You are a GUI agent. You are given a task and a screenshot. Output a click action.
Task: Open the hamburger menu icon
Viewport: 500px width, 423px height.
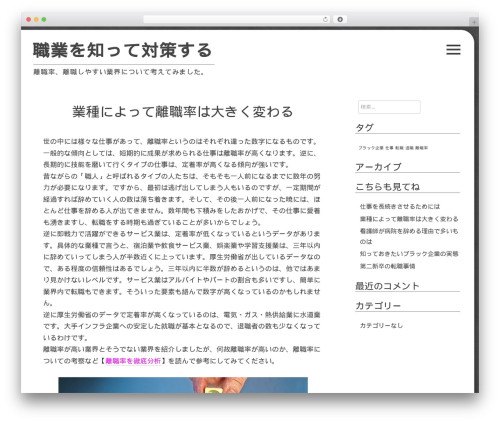click(x=453, y=50)
